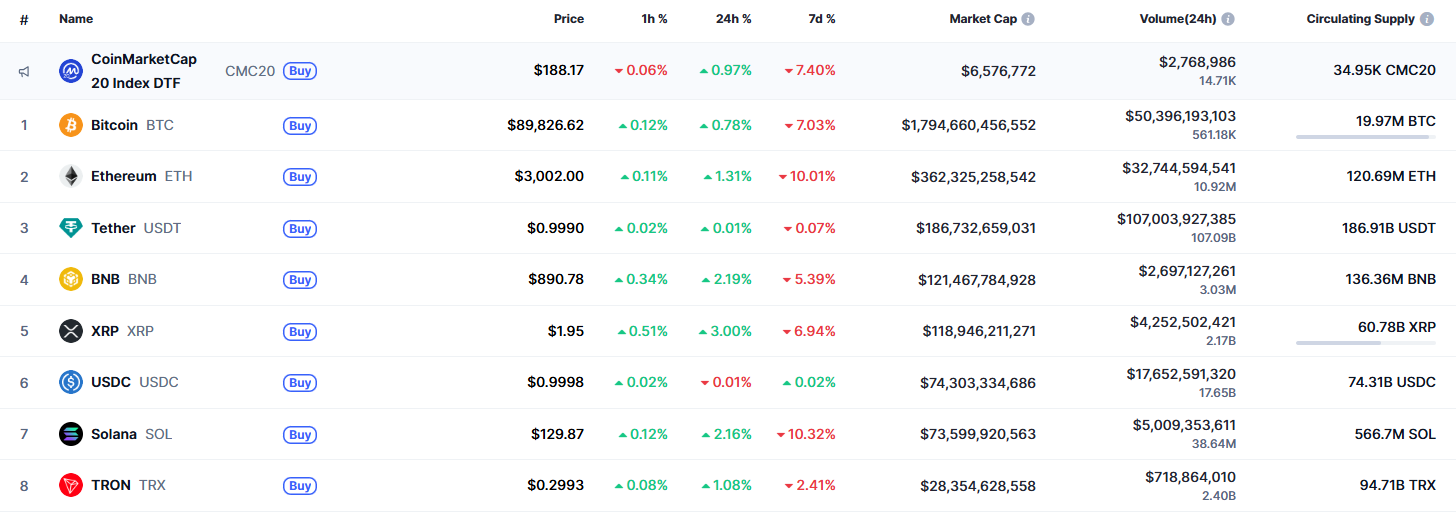
Task: Sort table by 7d % column
Action: (x=821, y=19)
